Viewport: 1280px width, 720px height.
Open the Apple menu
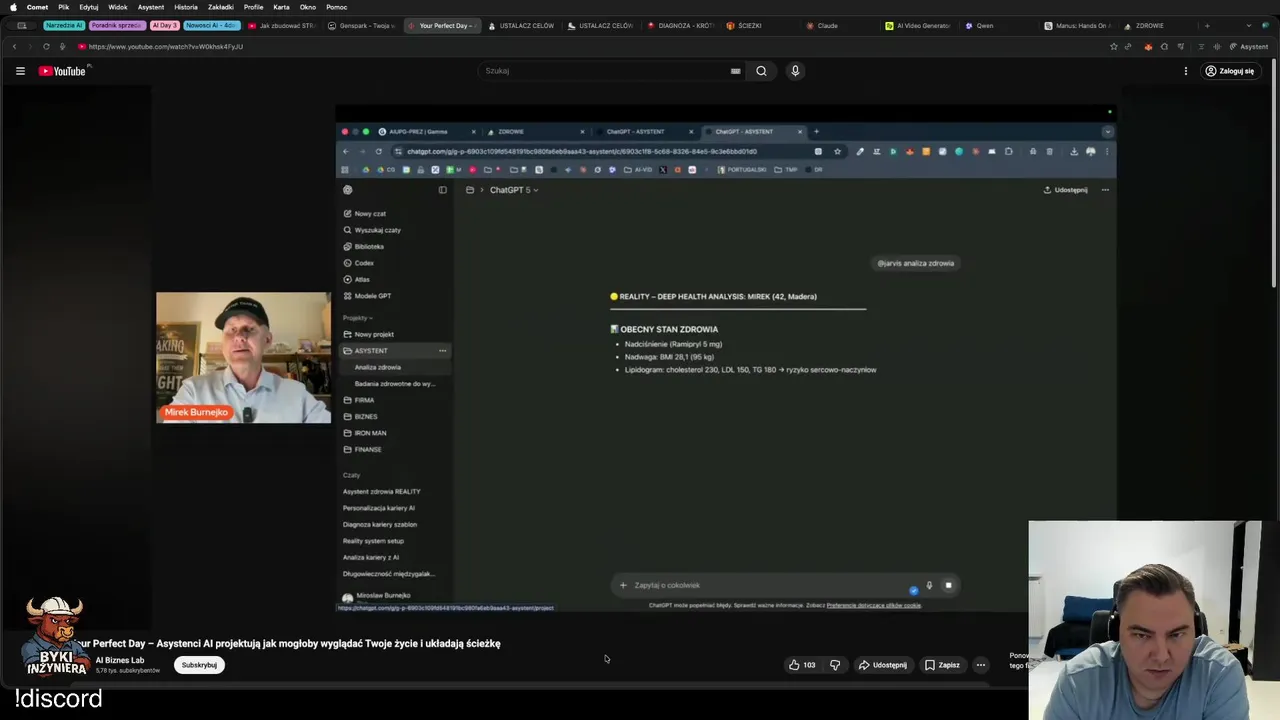click(x=13, y=7)
